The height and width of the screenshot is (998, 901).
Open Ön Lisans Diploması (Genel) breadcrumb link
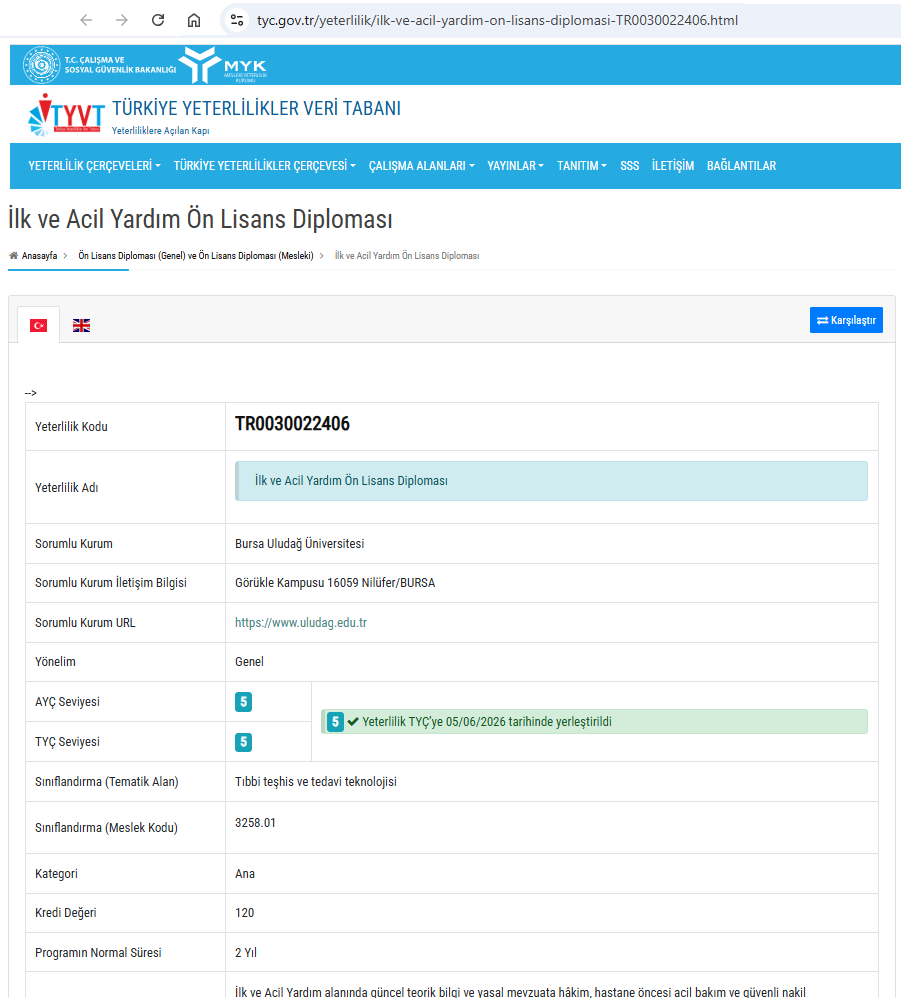click(x=196, y=256)
